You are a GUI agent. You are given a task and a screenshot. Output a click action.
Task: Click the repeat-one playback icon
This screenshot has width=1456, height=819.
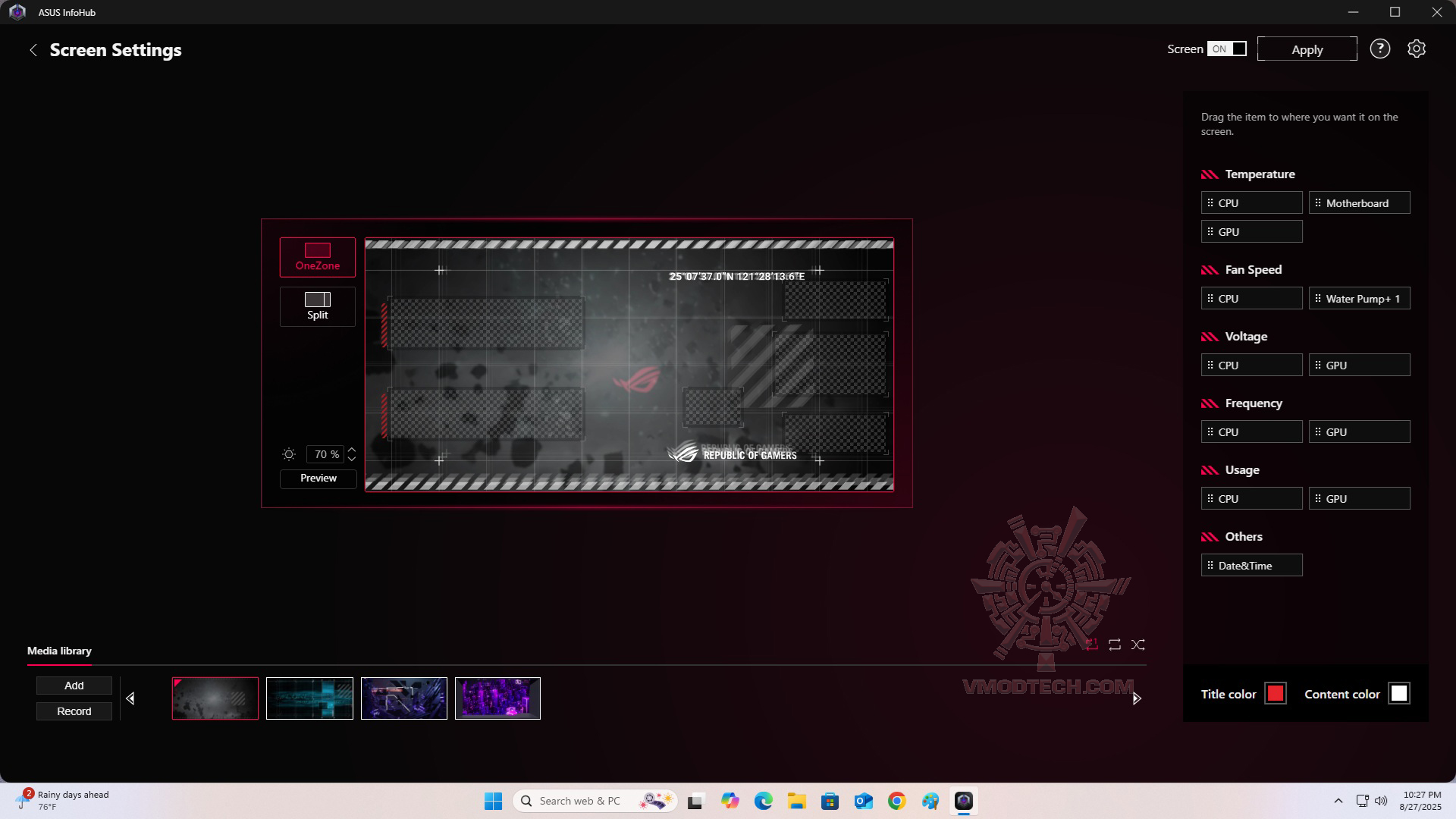point(1091,645)
